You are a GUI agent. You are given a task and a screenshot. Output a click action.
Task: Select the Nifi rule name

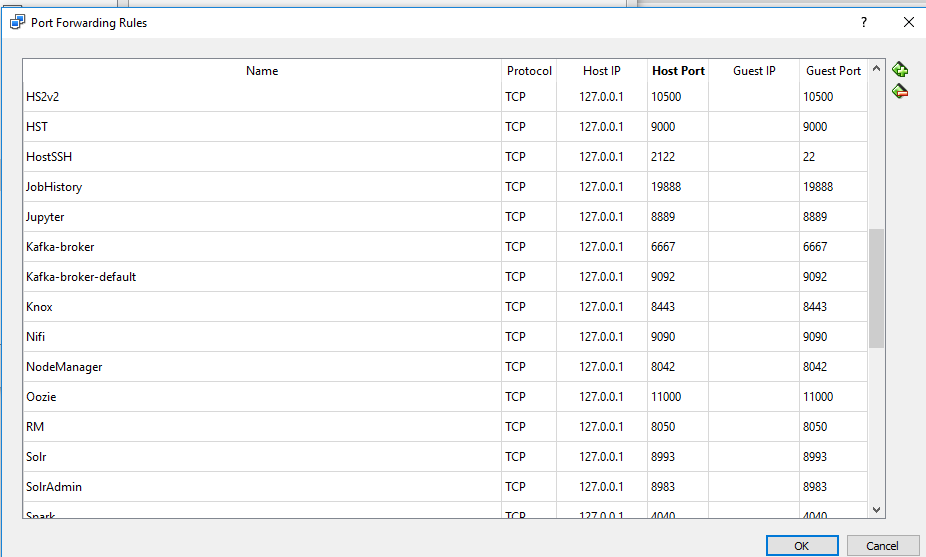pyautogui.click(x=35, y=337)
